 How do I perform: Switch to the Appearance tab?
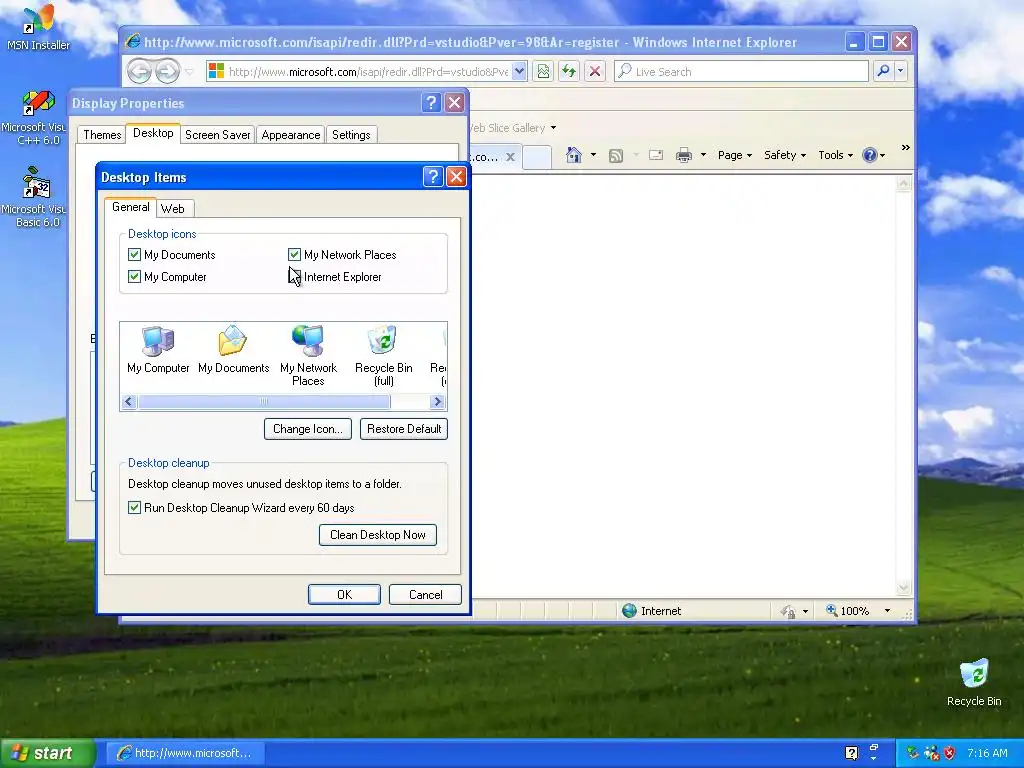pyautogui.click(x=291, y=135)
